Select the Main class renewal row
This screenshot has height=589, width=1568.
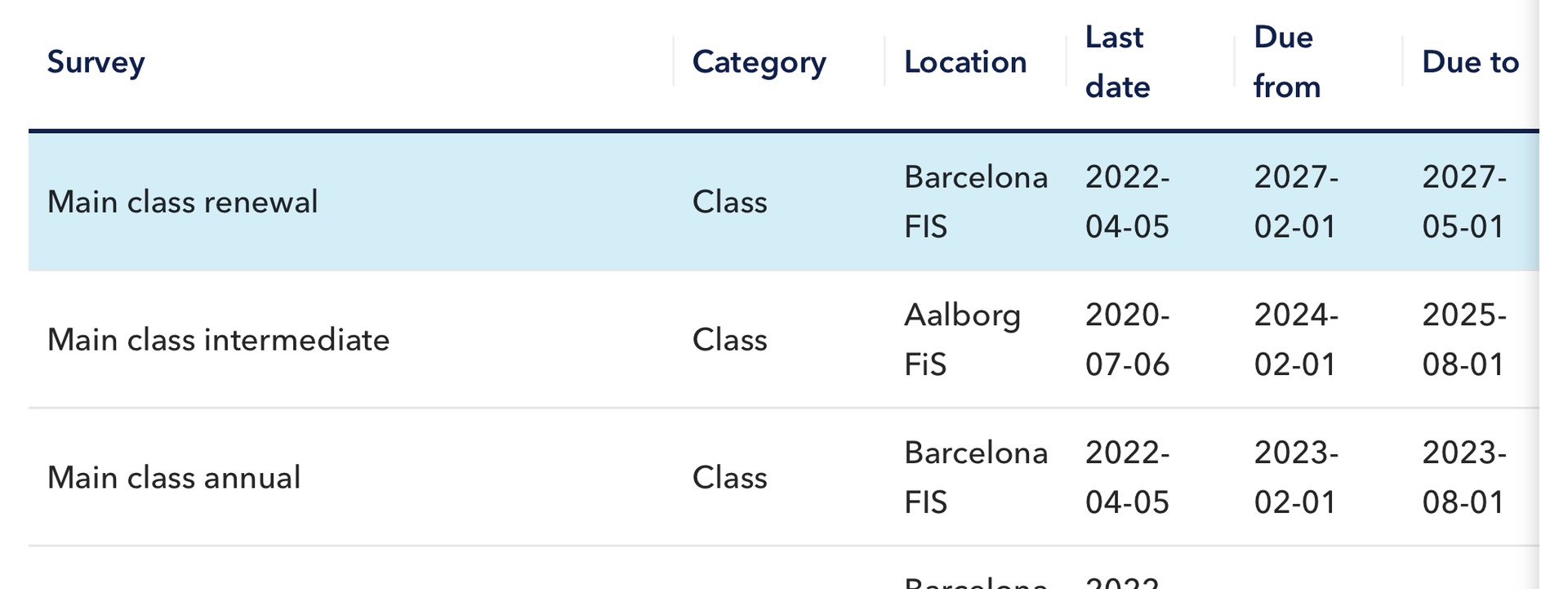[182, 202]
